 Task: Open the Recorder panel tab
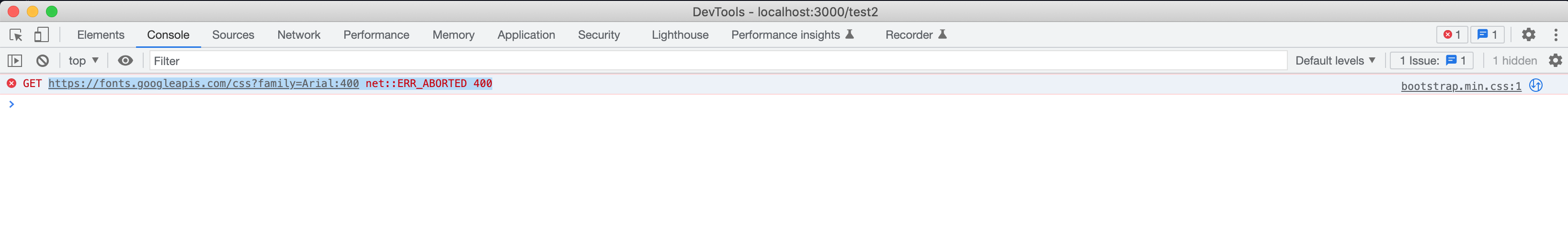[916, 35]
